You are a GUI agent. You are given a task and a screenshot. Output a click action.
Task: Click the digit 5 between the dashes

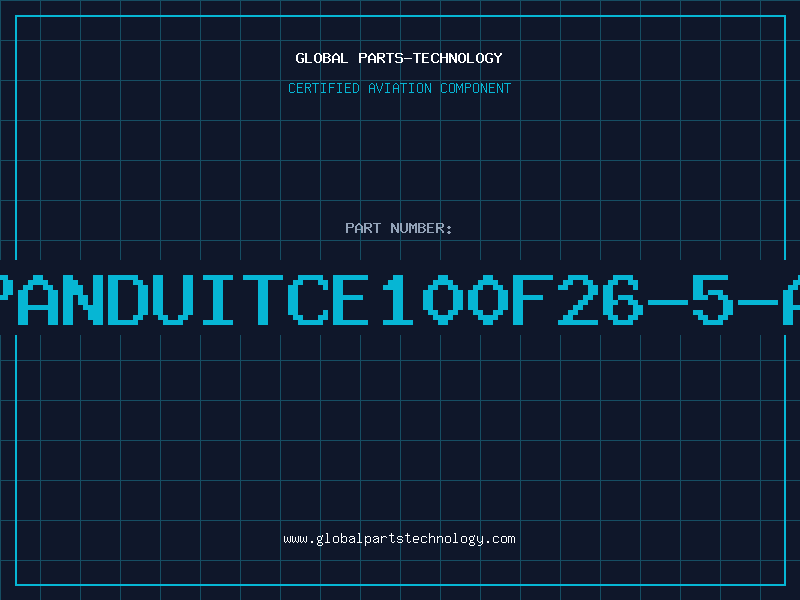click(x=713, y=299)
